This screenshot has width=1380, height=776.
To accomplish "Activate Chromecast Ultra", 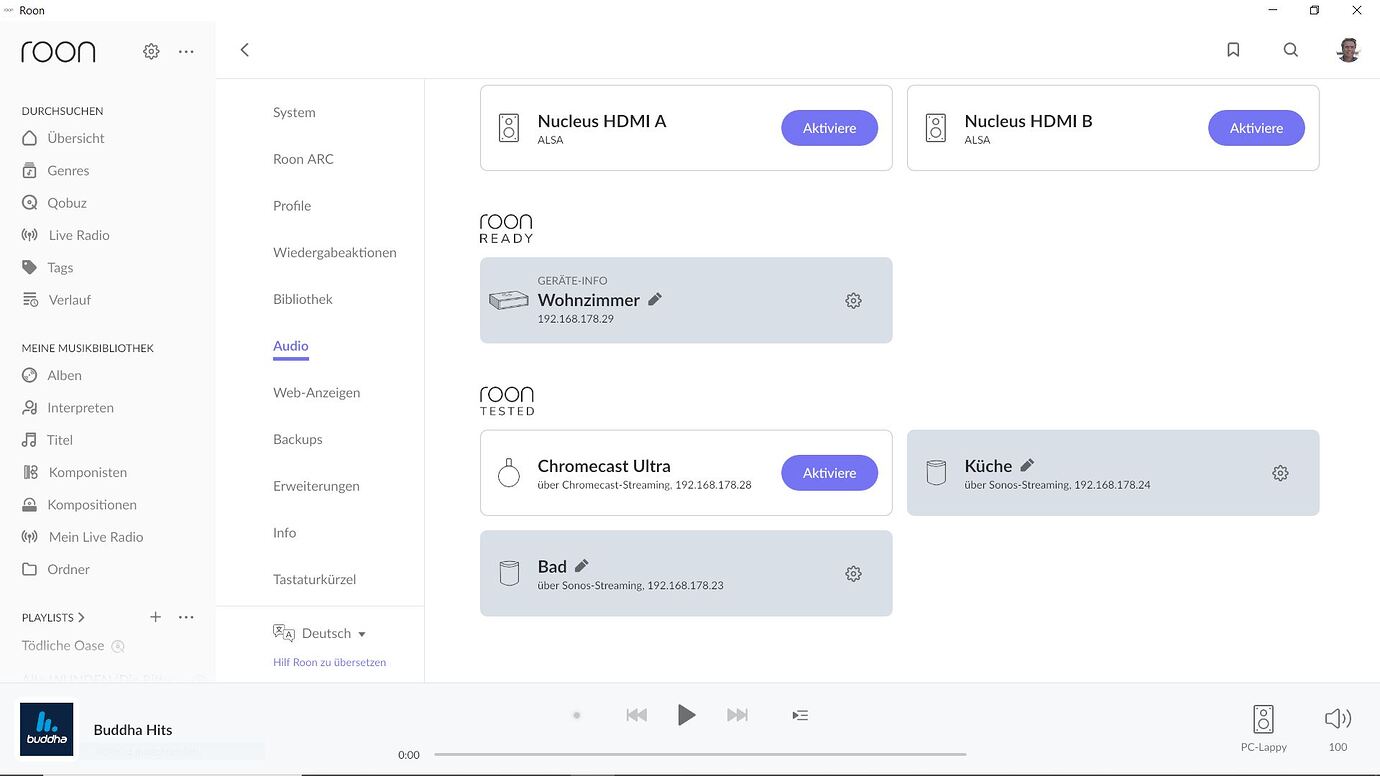I will click(829, 473).
